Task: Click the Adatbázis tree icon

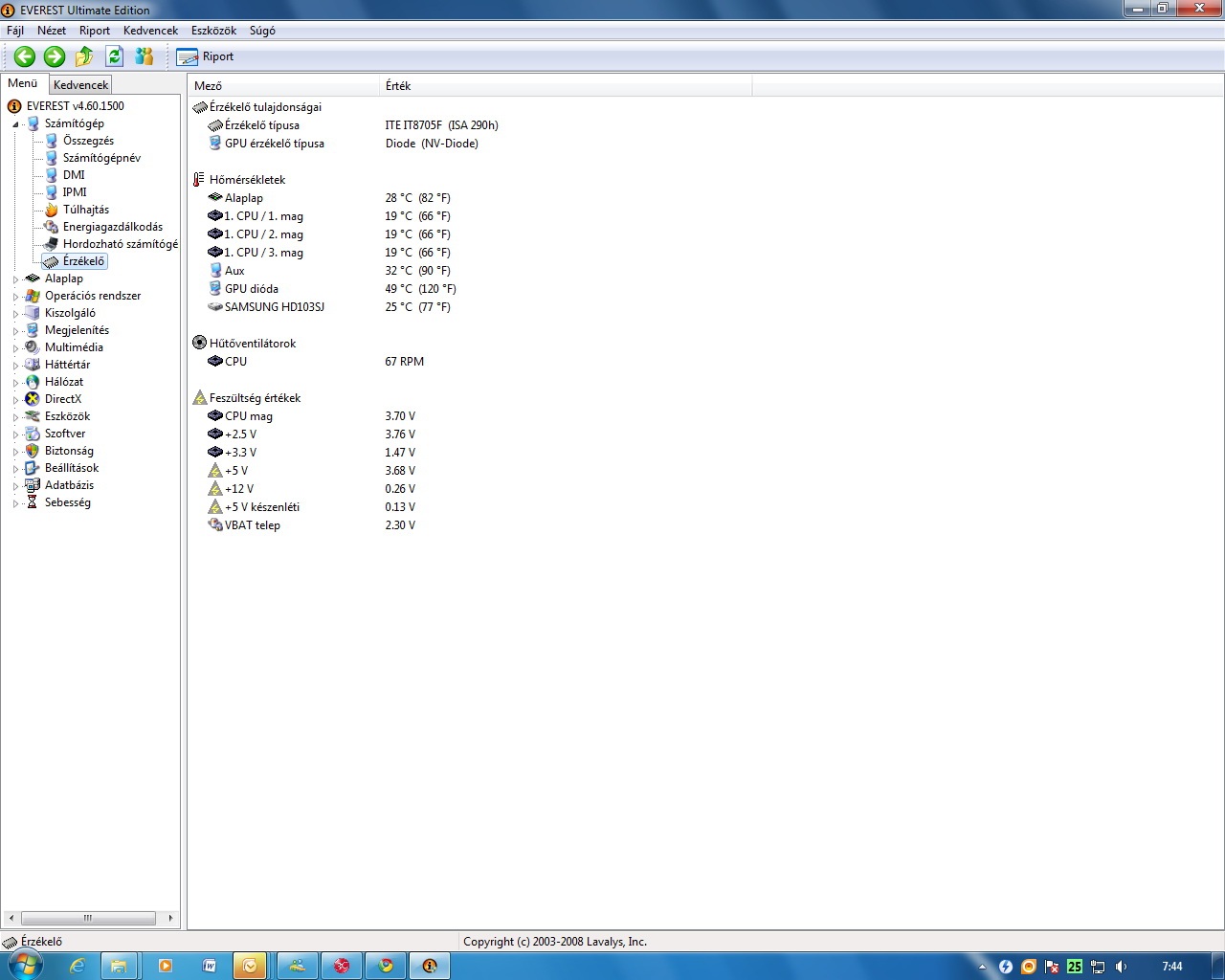Action: click(x=33, y=485)
